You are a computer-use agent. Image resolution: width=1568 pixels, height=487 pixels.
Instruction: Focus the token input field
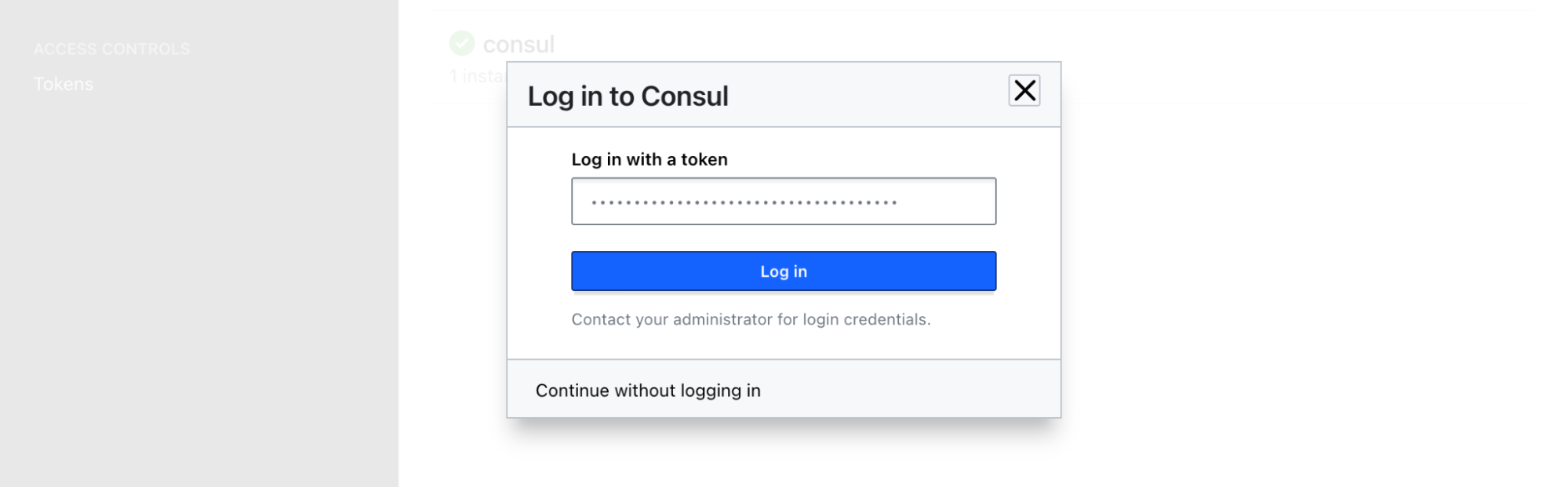point(783,202)
